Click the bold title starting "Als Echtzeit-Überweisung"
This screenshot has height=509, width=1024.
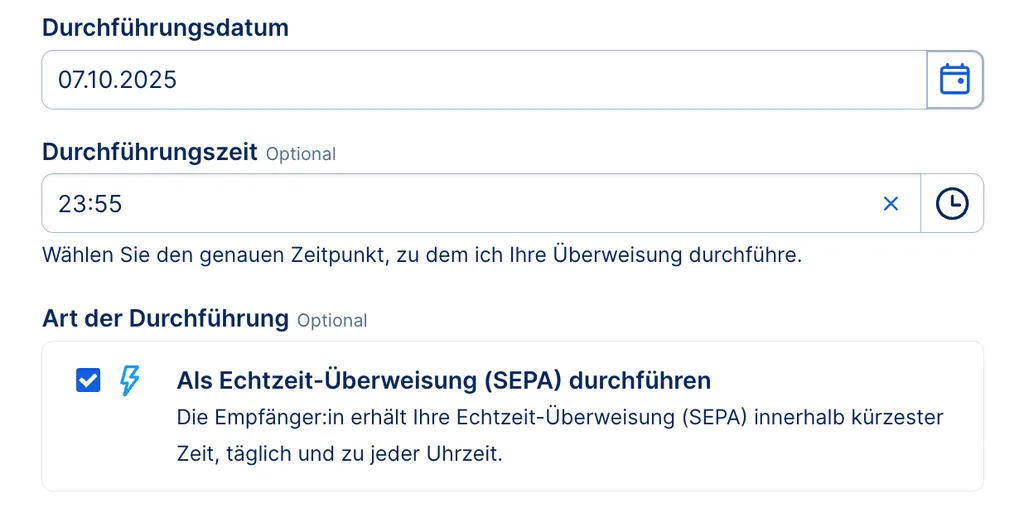[443, 380]
